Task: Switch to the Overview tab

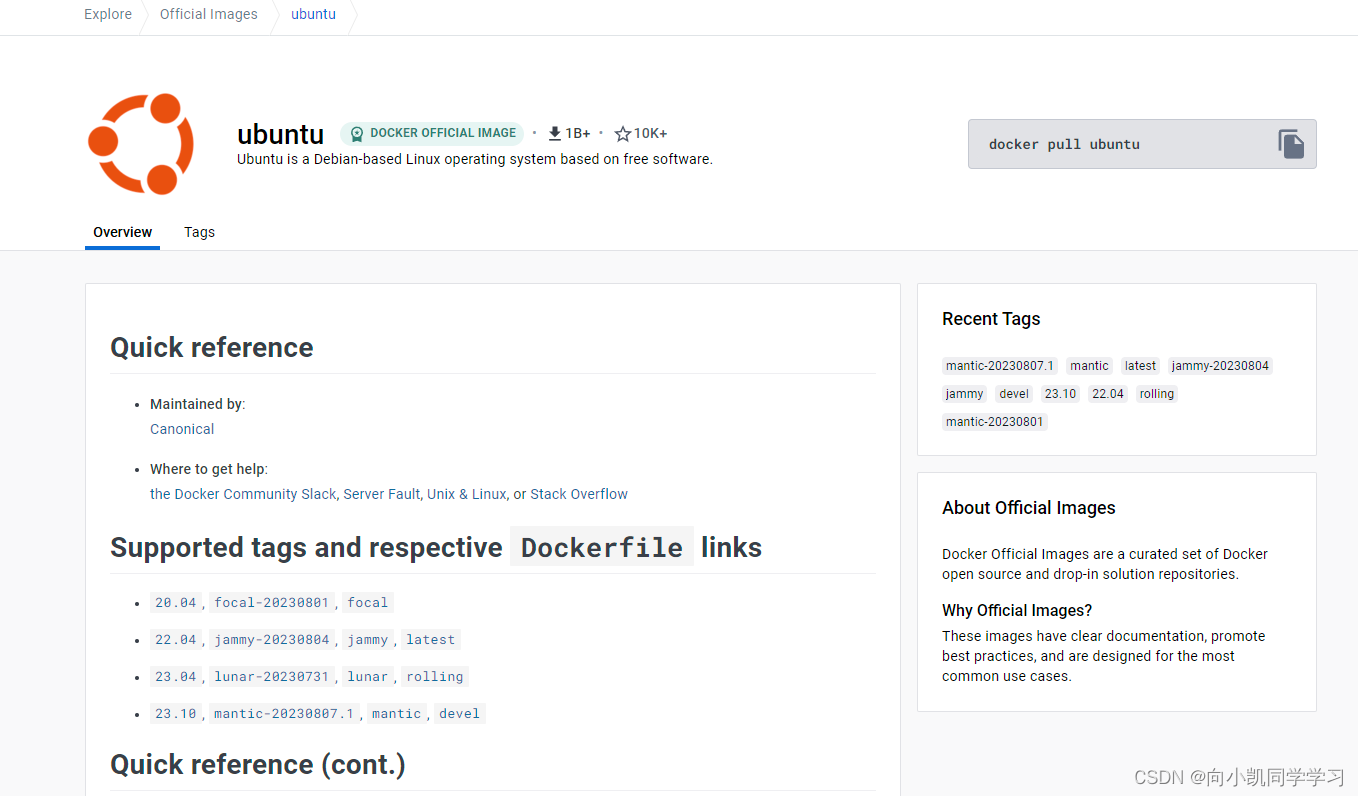Action: (122, 232)
